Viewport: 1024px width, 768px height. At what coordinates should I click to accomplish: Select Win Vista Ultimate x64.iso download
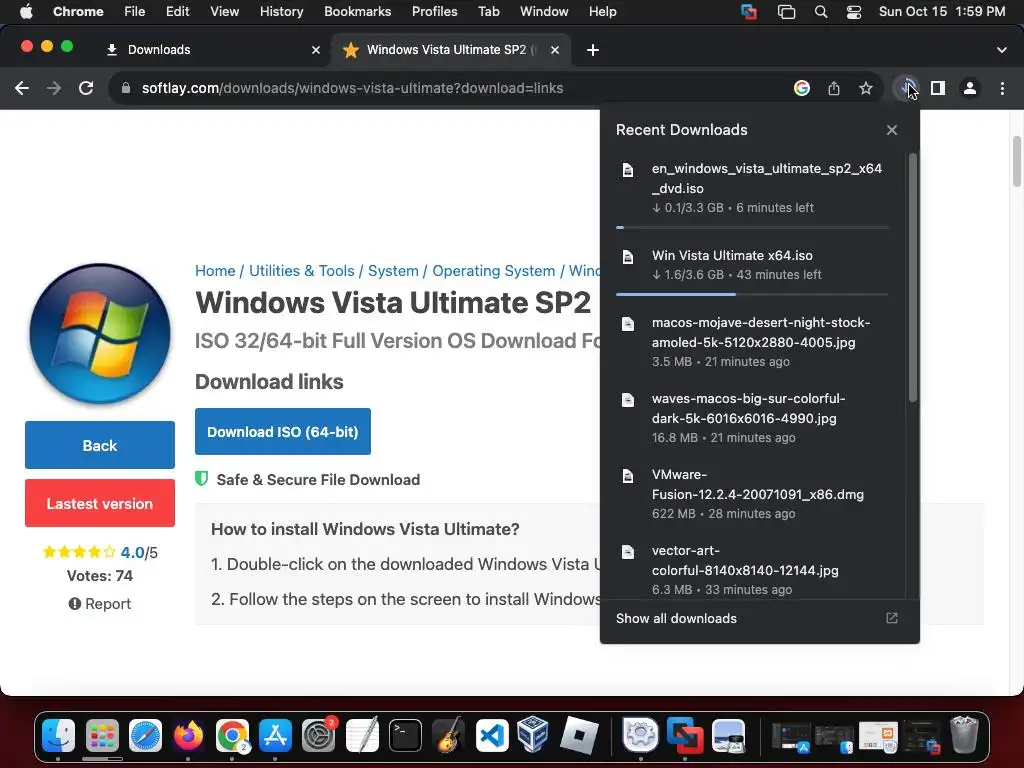coord(752,264)
